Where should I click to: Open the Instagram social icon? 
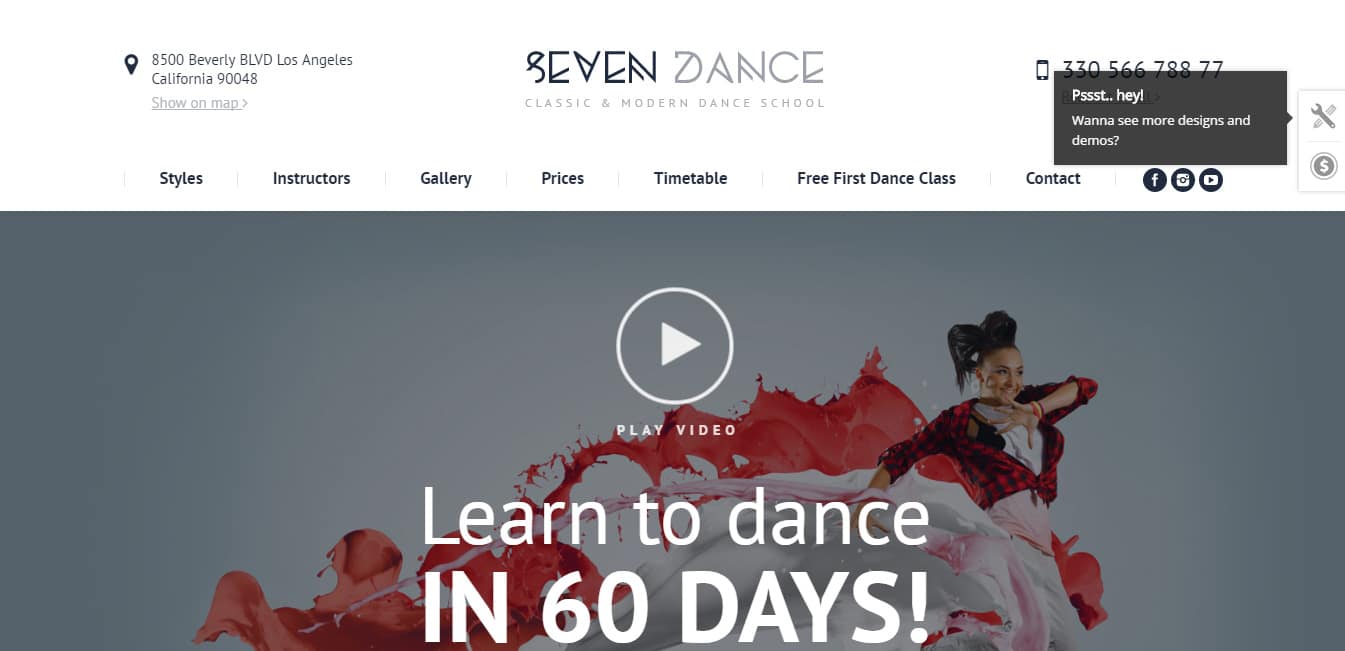pos(1183,180)
